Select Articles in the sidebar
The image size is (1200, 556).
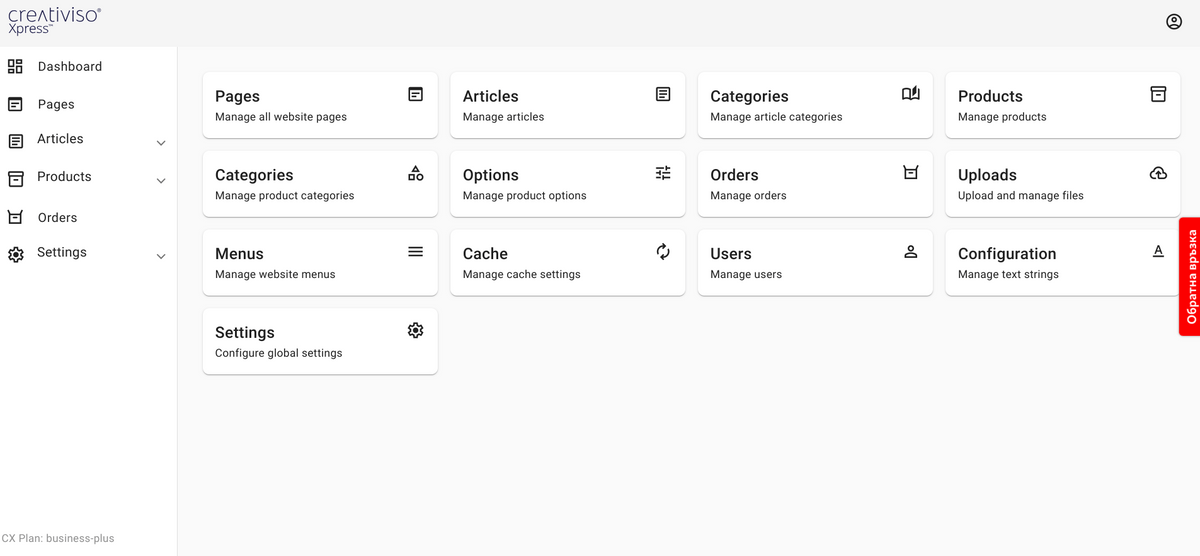click(x=60, y=139)
